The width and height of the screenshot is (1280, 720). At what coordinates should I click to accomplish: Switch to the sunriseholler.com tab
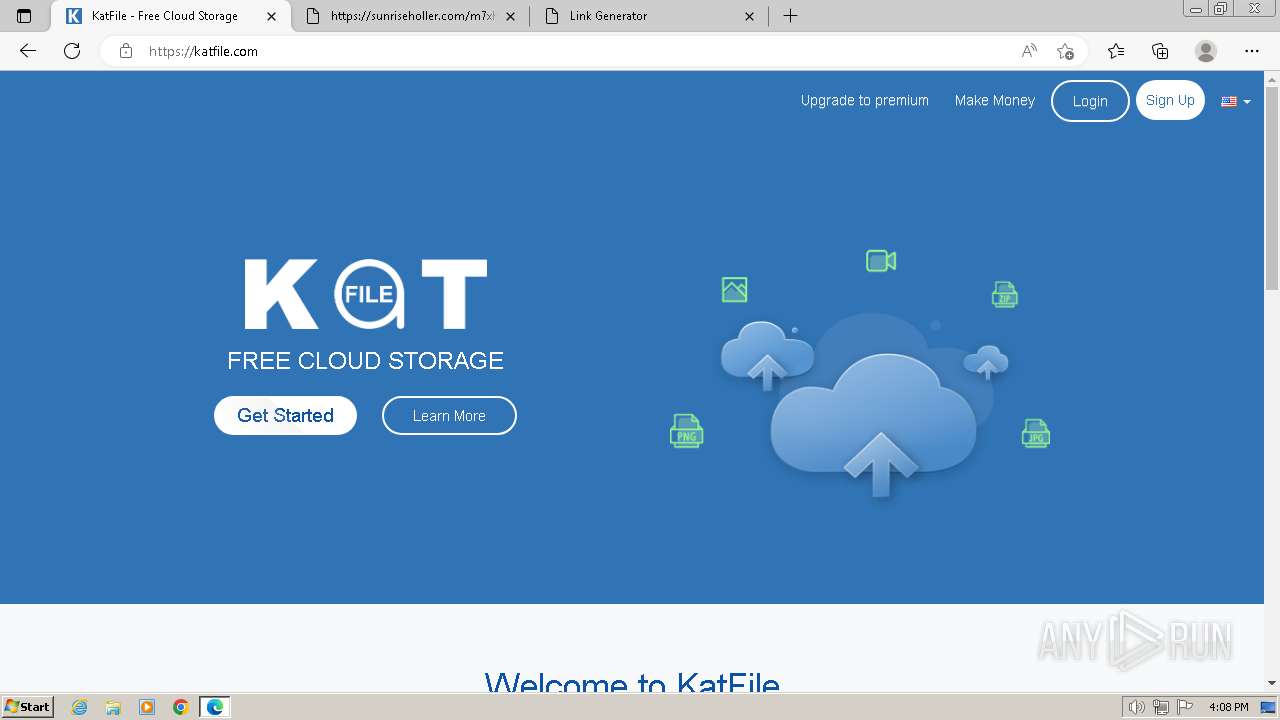[x=410, y=16]
